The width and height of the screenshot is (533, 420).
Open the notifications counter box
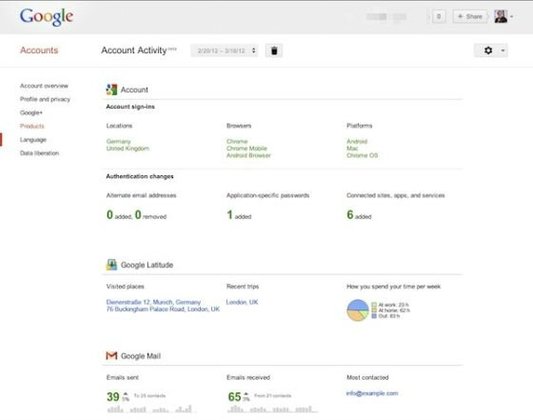pyautogui.click(x=439, y=16)
